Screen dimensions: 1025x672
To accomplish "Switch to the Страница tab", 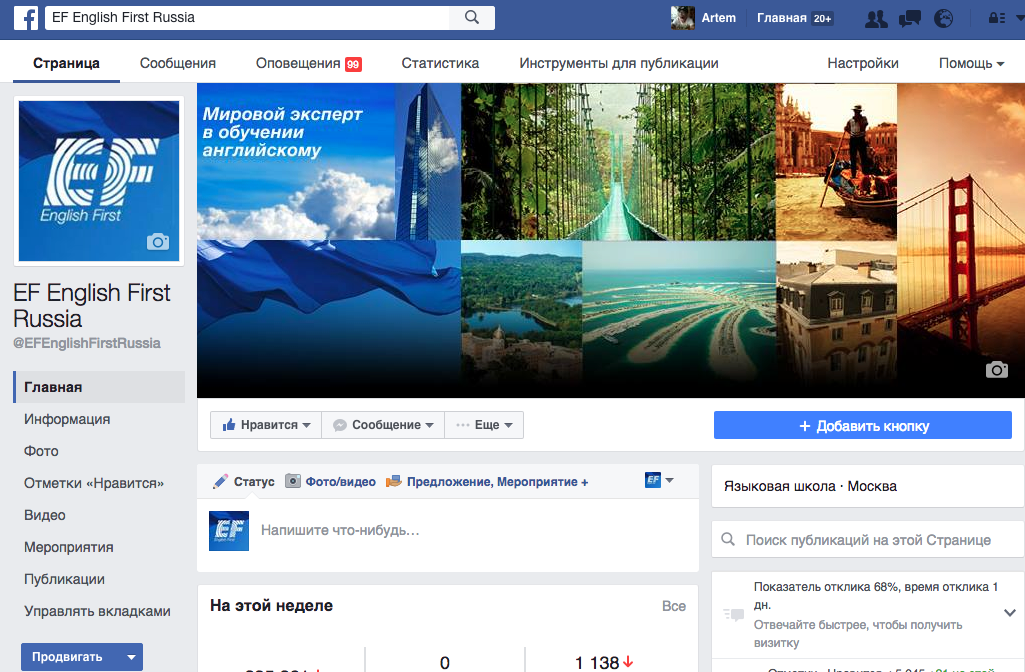I will click(x=66, y=63).
